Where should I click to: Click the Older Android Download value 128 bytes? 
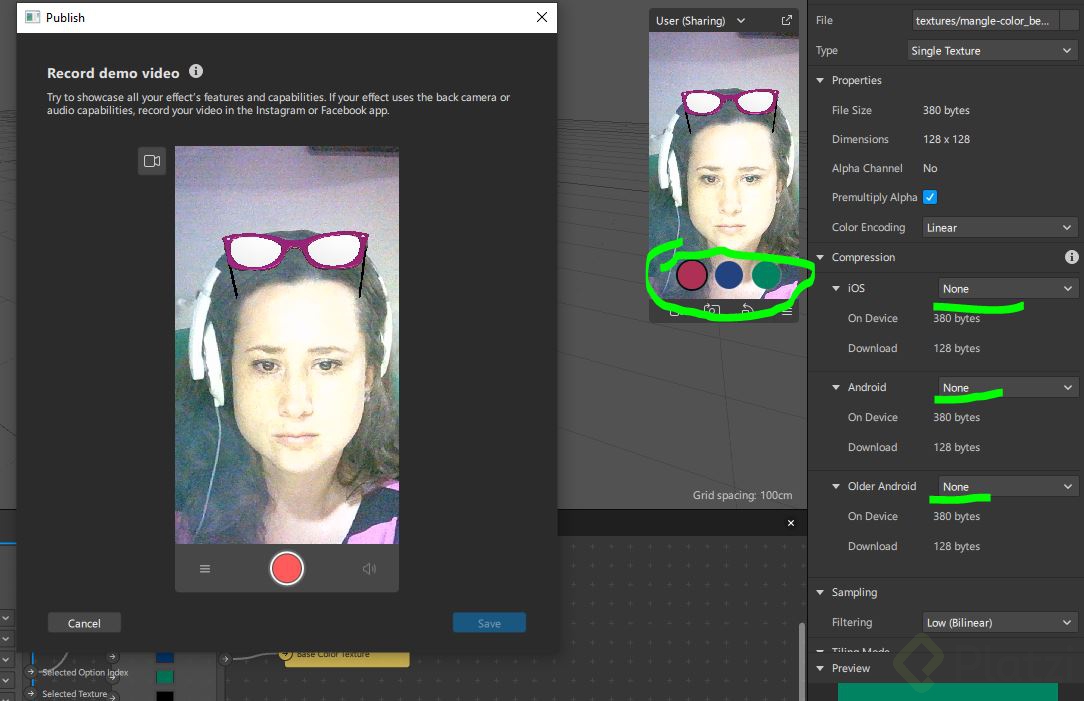[x=956, y=545]
